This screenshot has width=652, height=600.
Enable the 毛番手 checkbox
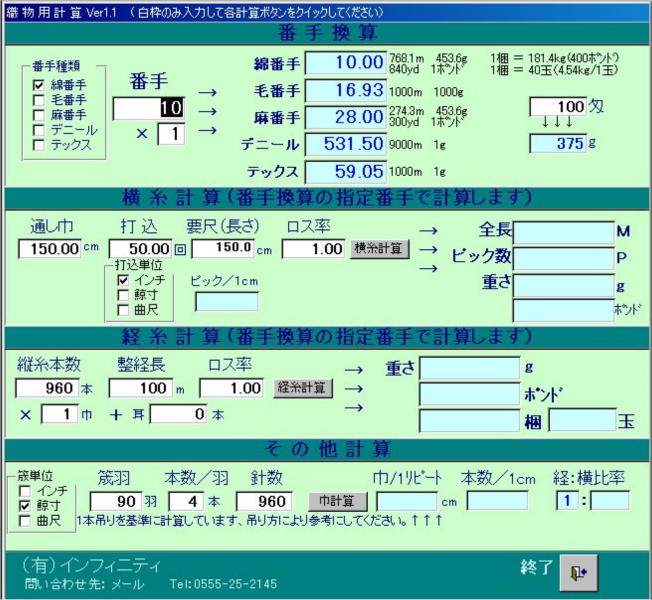coord(39,100)
